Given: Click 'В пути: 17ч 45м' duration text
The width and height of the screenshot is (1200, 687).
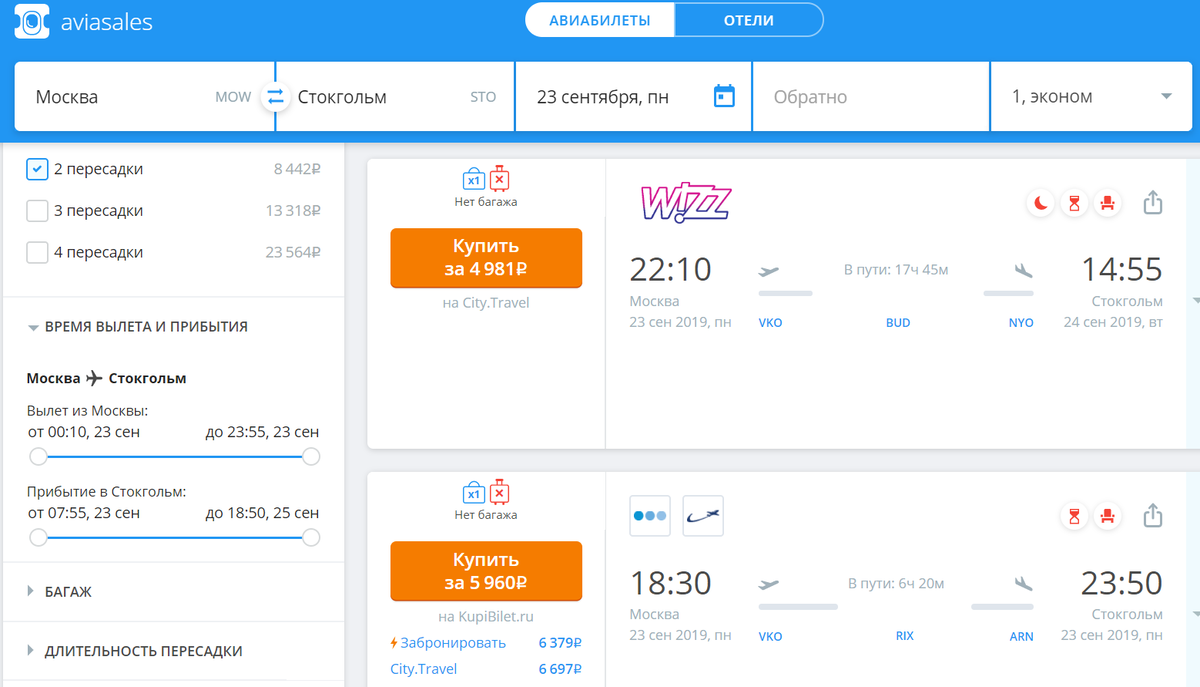Looking at the screenshot, I should click(x=896, y=270).
